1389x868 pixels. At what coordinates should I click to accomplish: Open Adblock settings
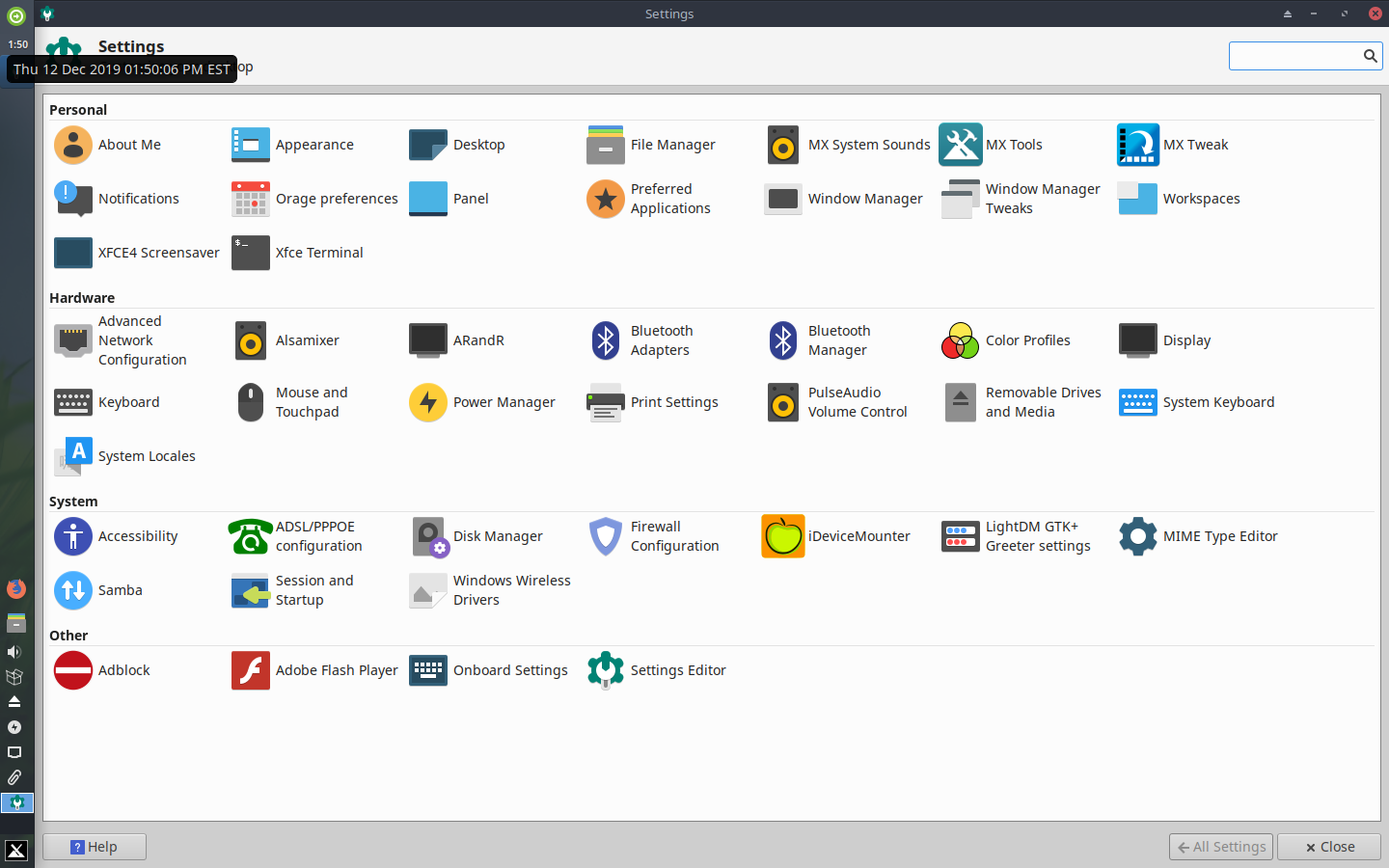tap(102, 670)
